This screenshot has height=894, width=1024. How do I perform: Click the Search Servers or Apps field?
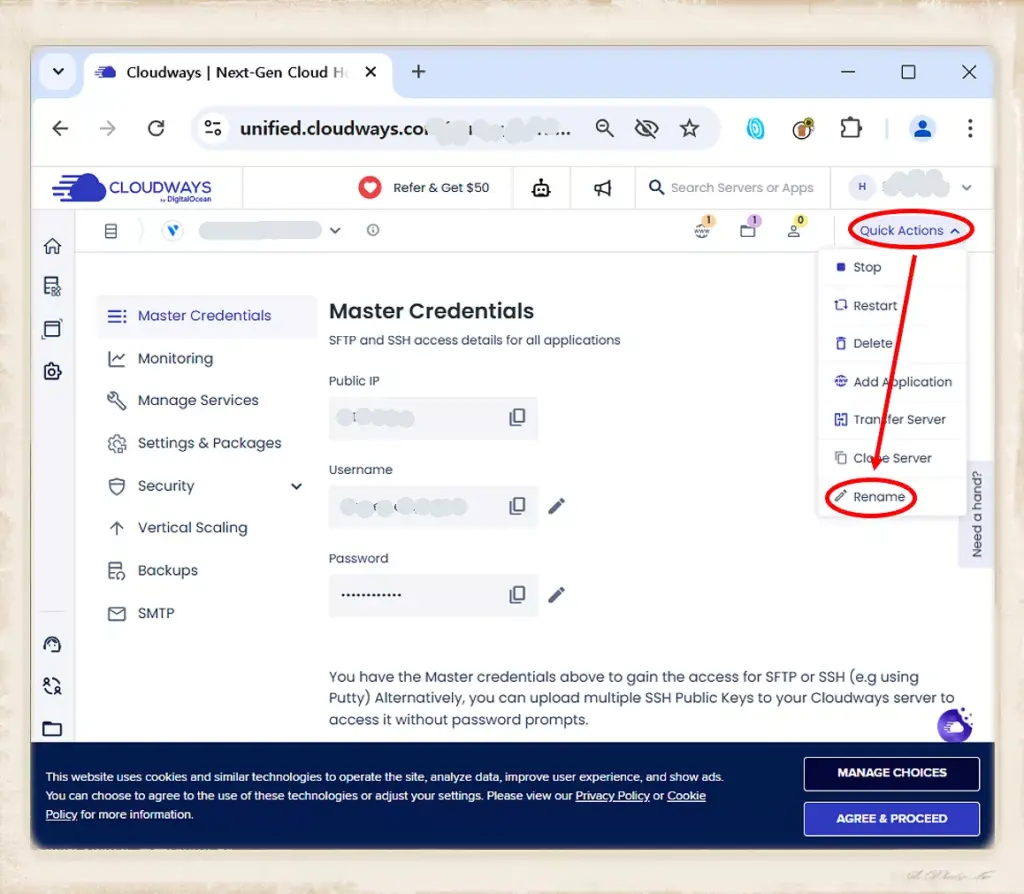pyautogui.click(x=741, y=188)
